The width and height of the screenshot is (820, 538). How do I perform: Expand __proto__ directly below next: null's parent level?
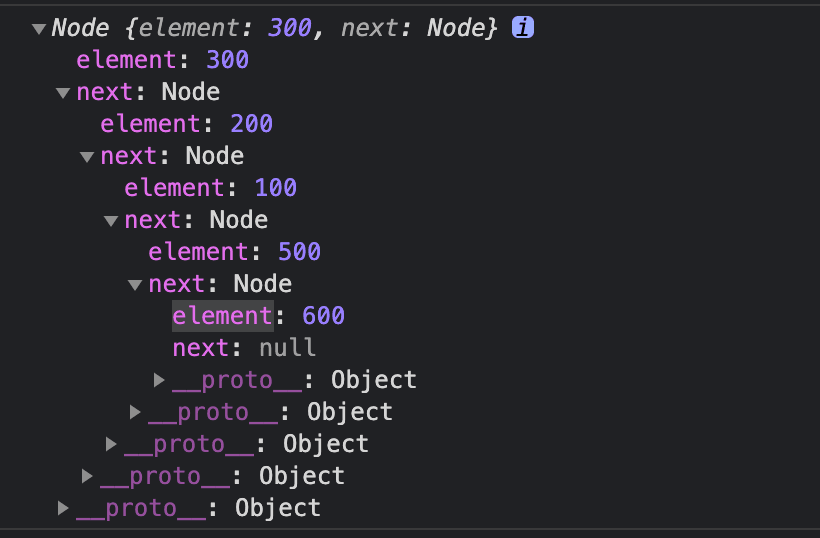pyautogui.click(x=135, y=412)
